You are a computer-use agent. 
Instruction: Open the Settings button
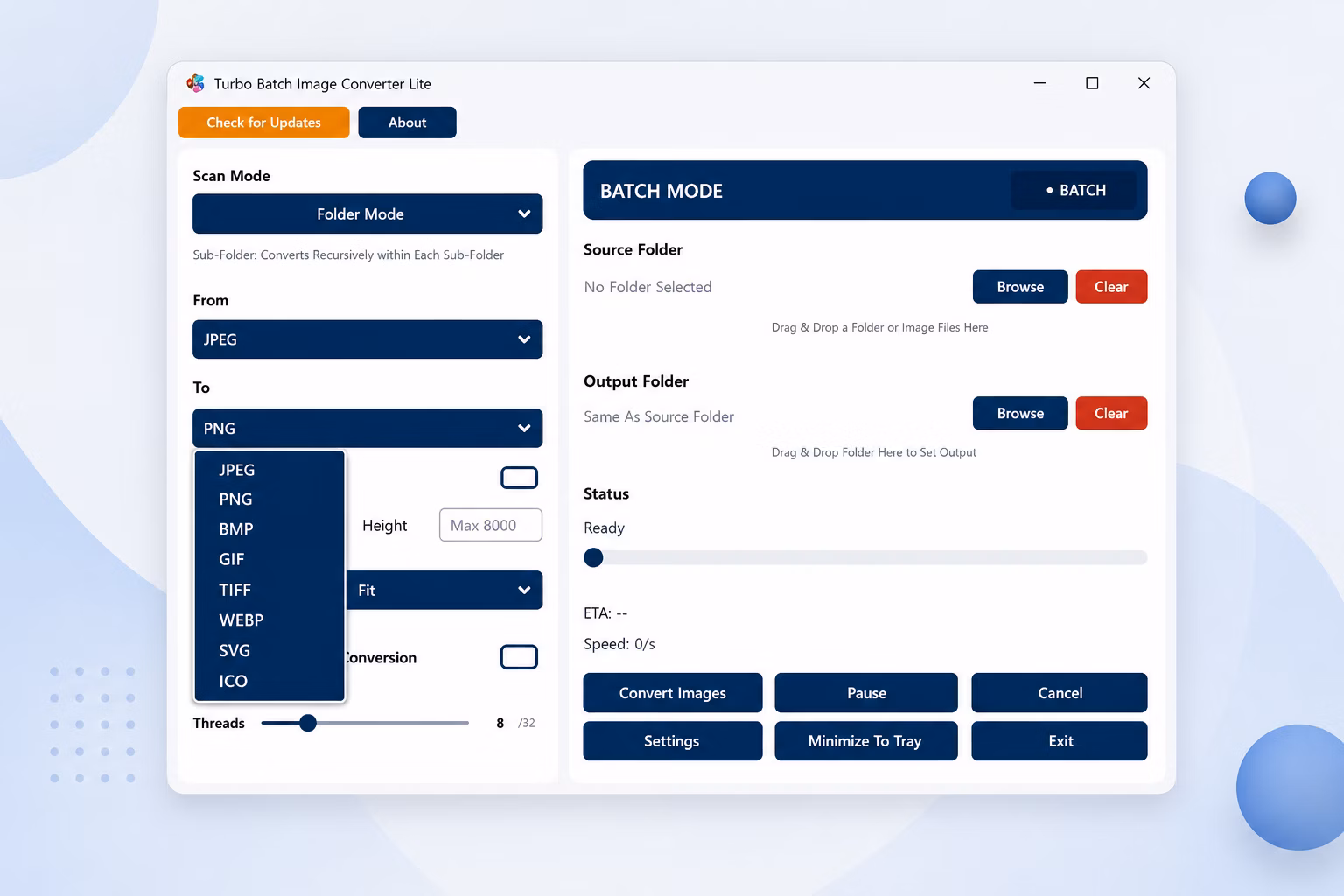click(x=673, y=741)
